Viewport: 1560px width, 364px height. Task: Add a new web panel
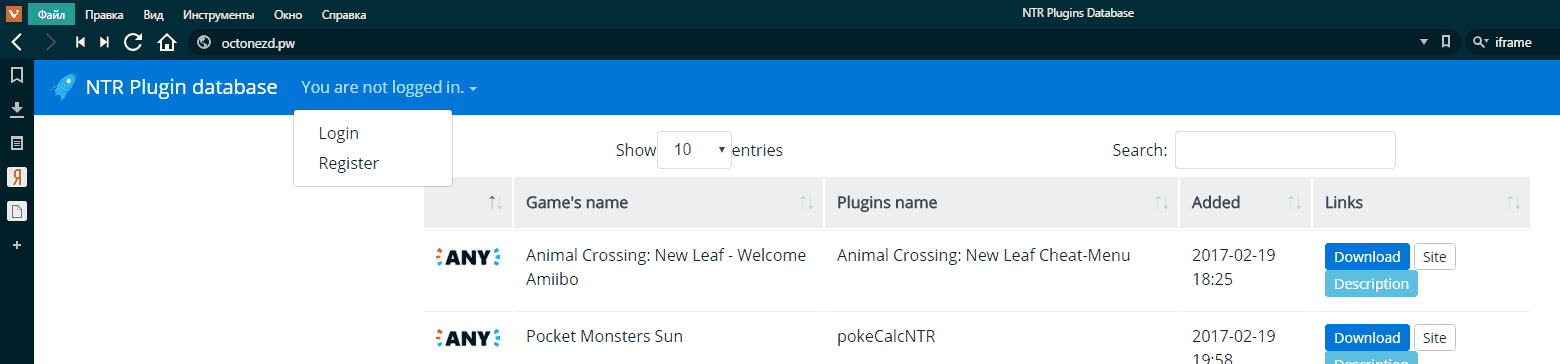tap(16, 244)
